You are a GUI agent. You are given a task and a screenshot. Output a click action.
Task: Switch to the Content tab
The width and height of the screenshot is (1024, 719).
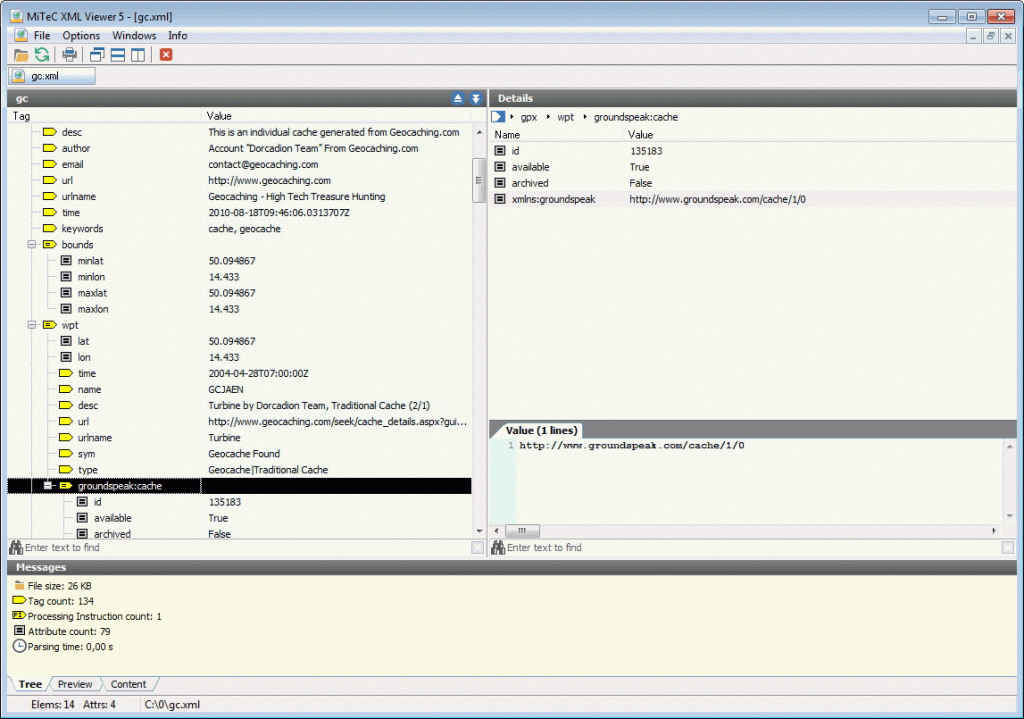click(129, 684)
